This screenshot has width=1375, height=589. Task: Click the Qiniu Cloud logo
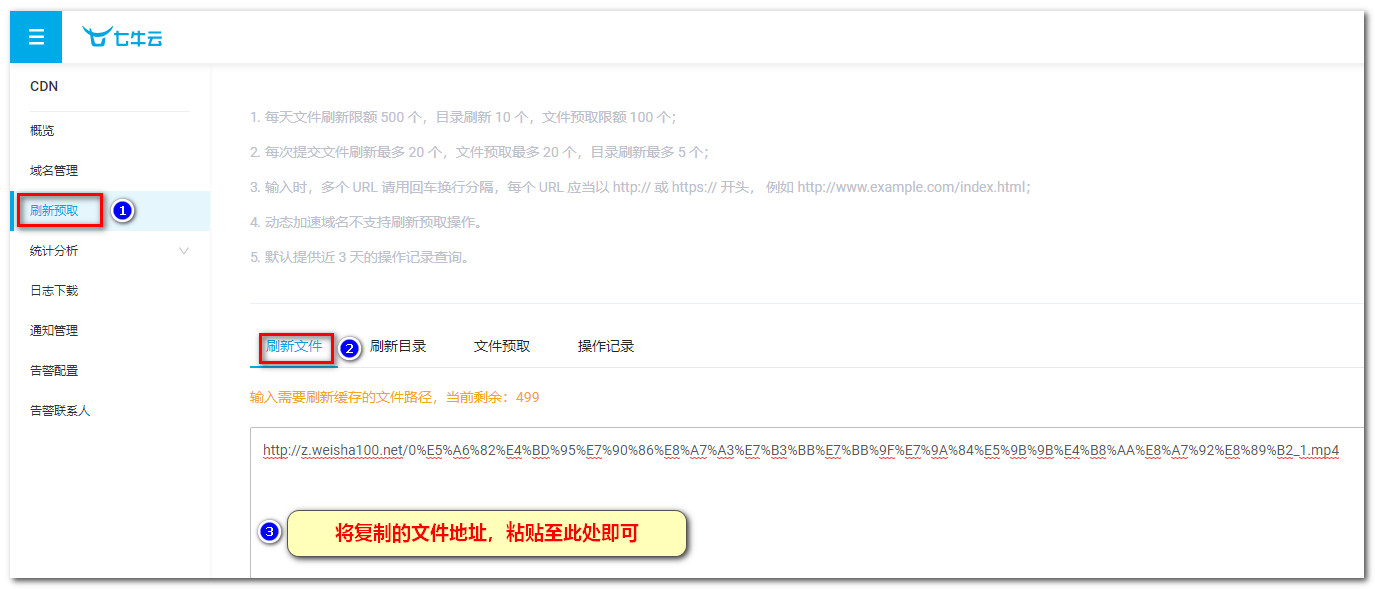[122, 38]
